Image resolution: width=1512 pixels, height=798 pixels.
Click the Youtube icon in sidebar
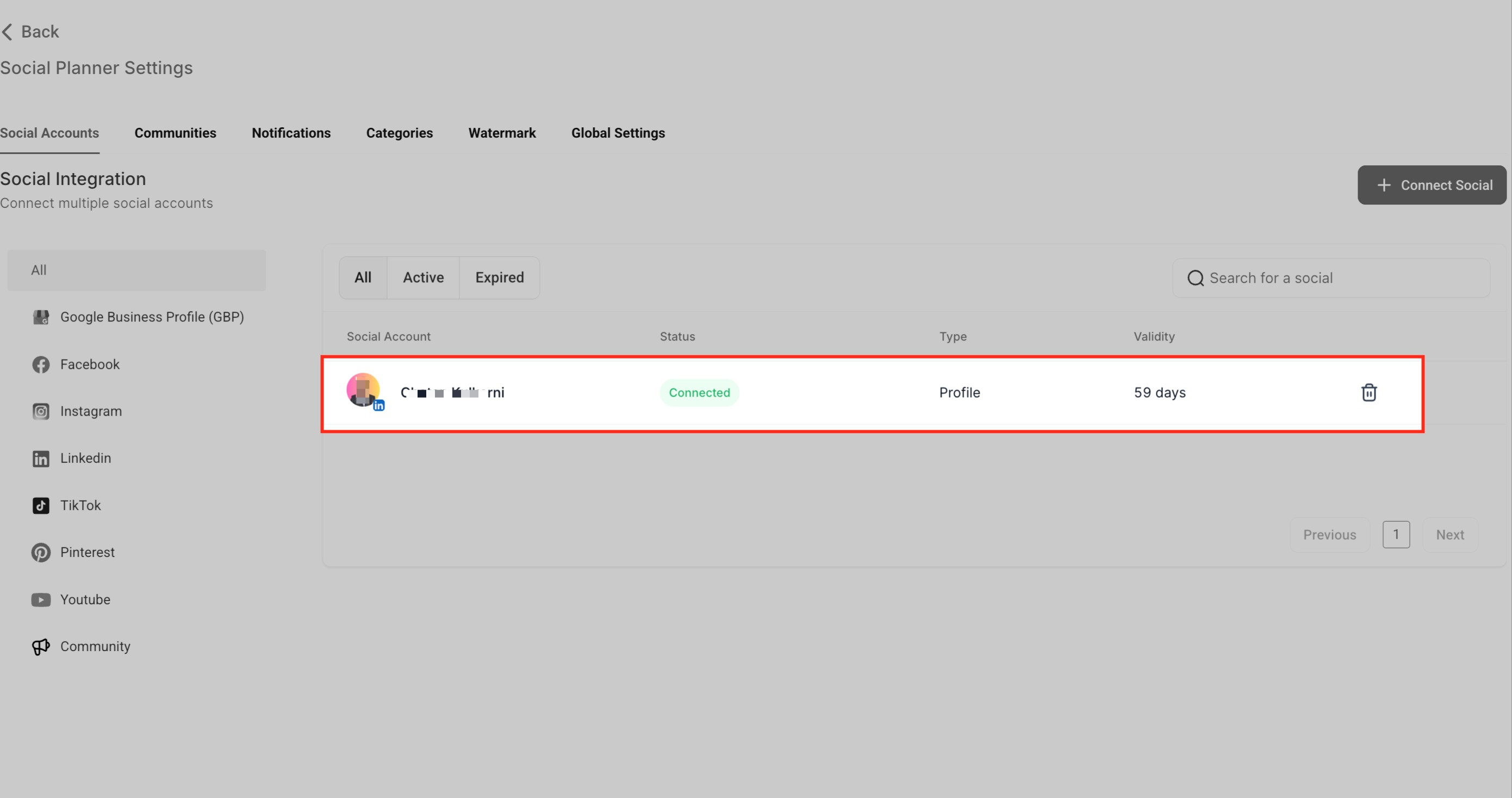tap(40, 599)
